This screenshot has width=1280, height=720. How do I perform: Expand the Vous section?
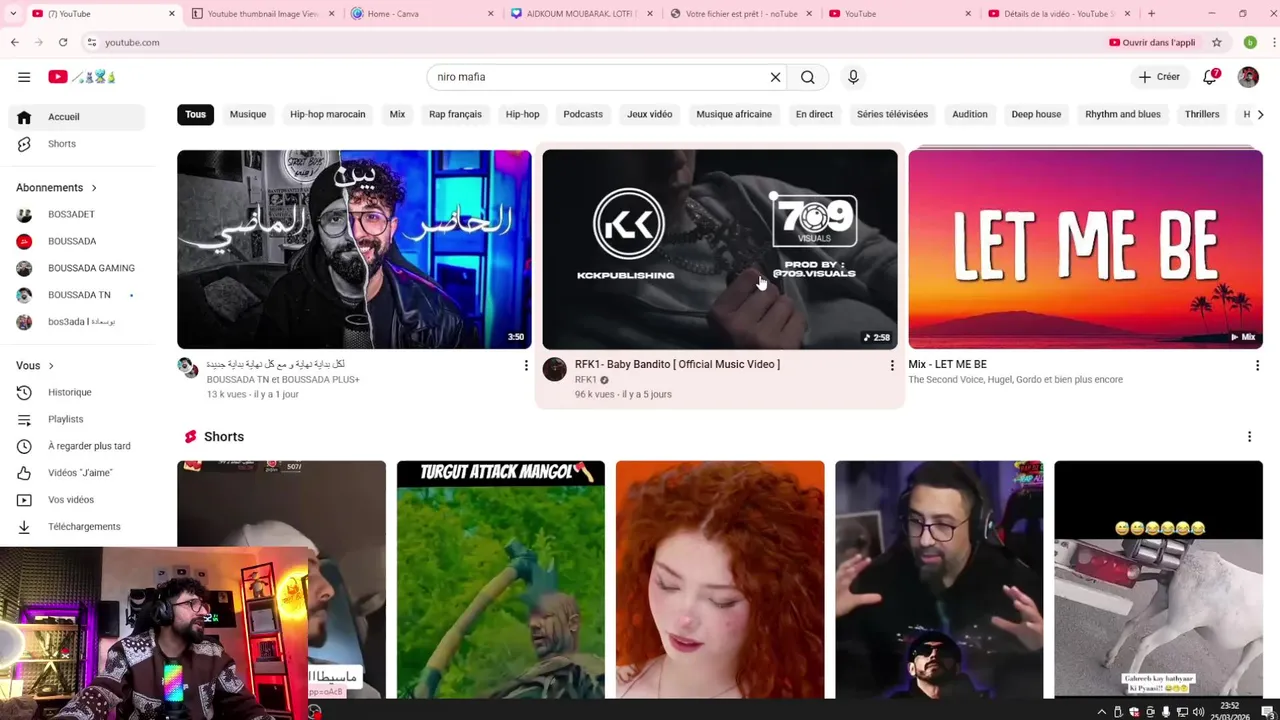pos(35,366)
